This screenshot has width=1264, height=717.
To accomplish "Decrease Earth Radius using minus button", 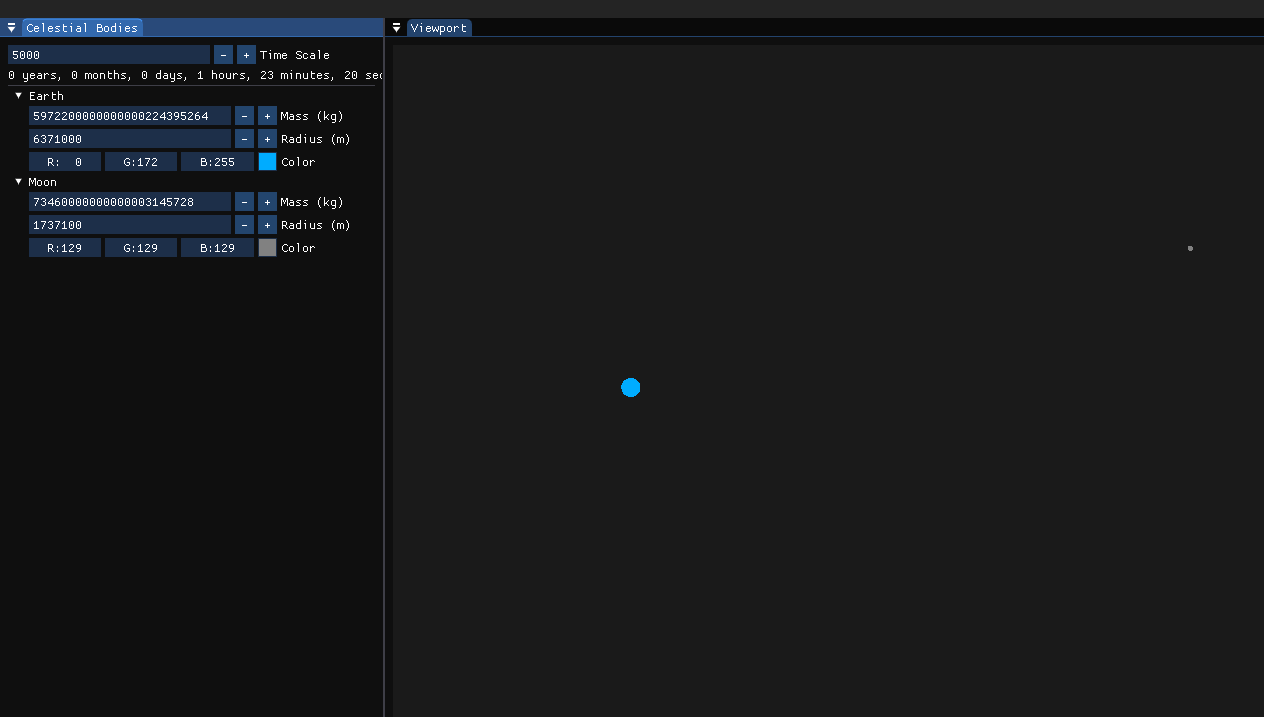I will coord(244,139).
